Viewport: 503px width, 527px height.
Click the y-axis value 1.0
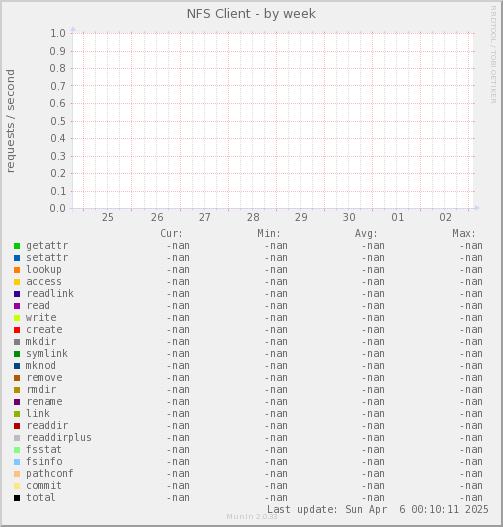(x=58, y=33)
